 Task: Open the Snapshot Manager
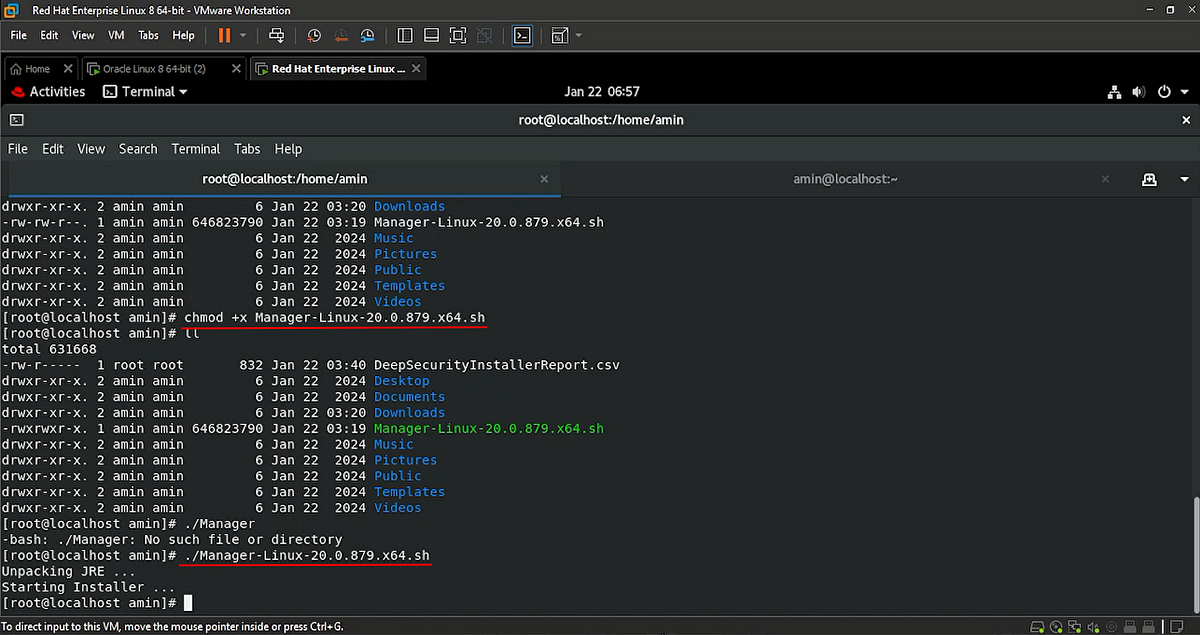(x=367, y=35)
